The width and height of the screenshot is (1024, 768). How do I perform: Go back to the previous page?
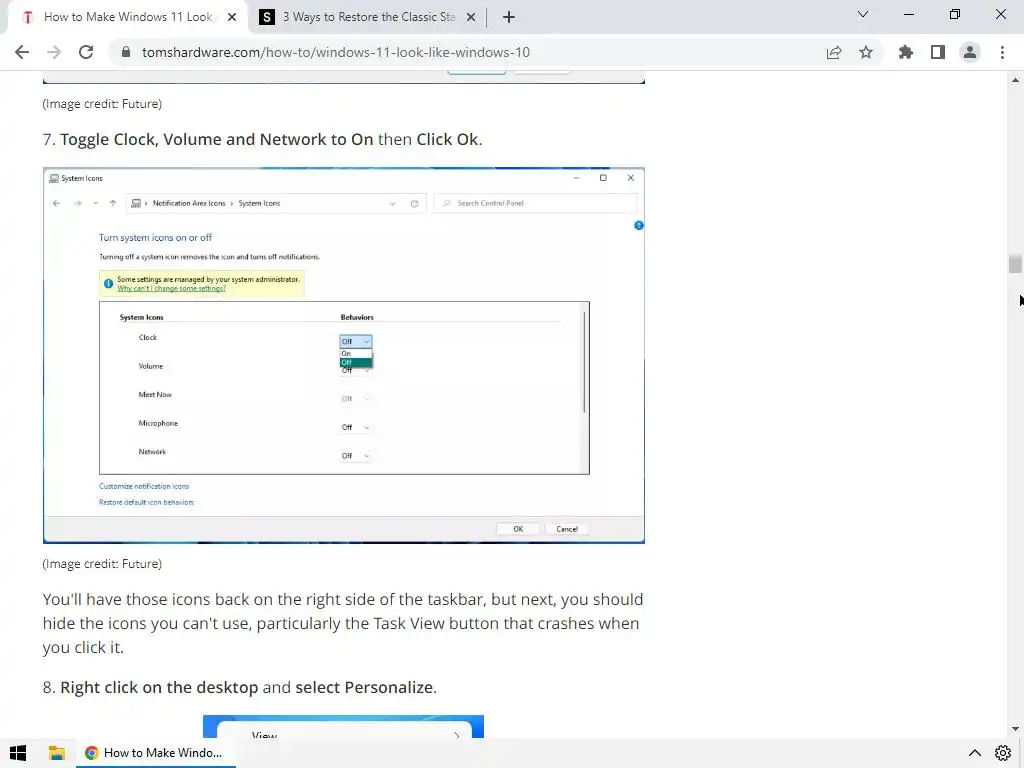(x=22, y=52)
